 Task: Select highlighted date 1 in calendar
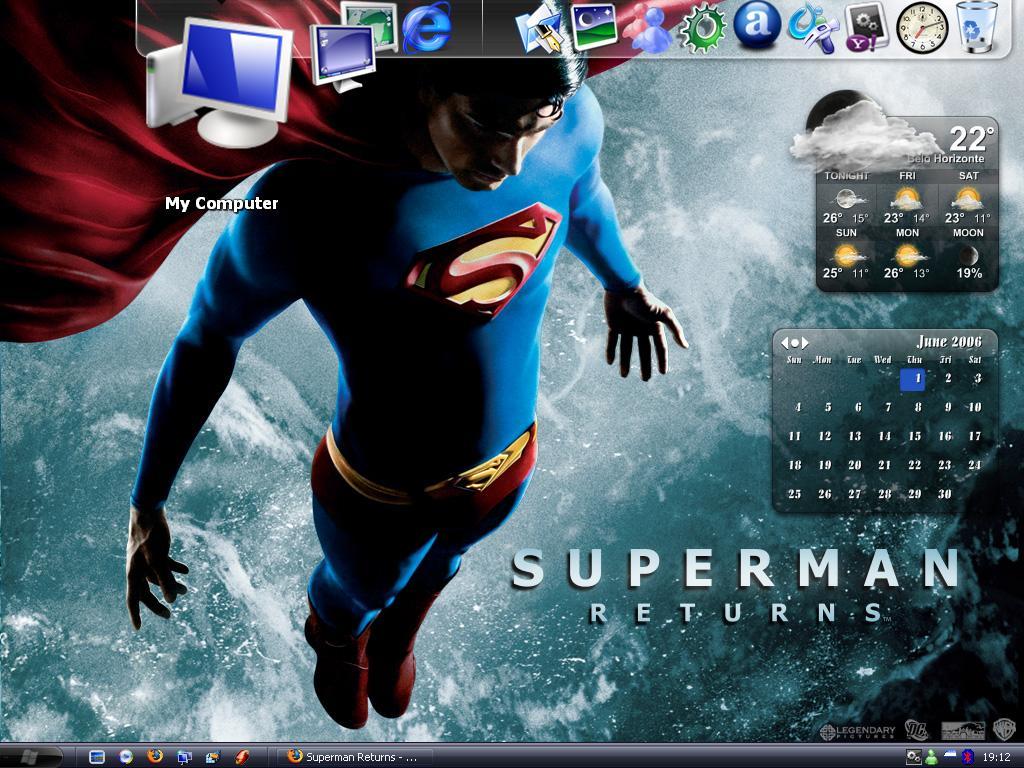coord(912,379)
